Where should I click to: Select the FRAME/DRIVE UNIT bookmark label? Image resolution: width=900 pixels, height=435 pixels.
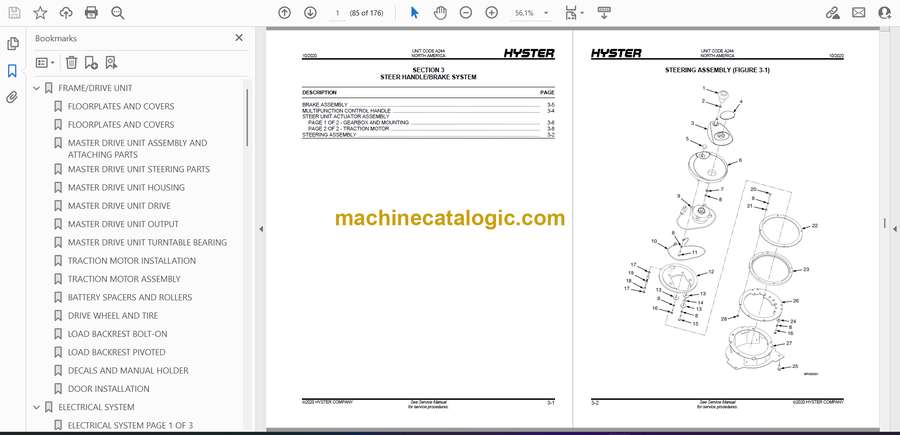coord(95,88)
